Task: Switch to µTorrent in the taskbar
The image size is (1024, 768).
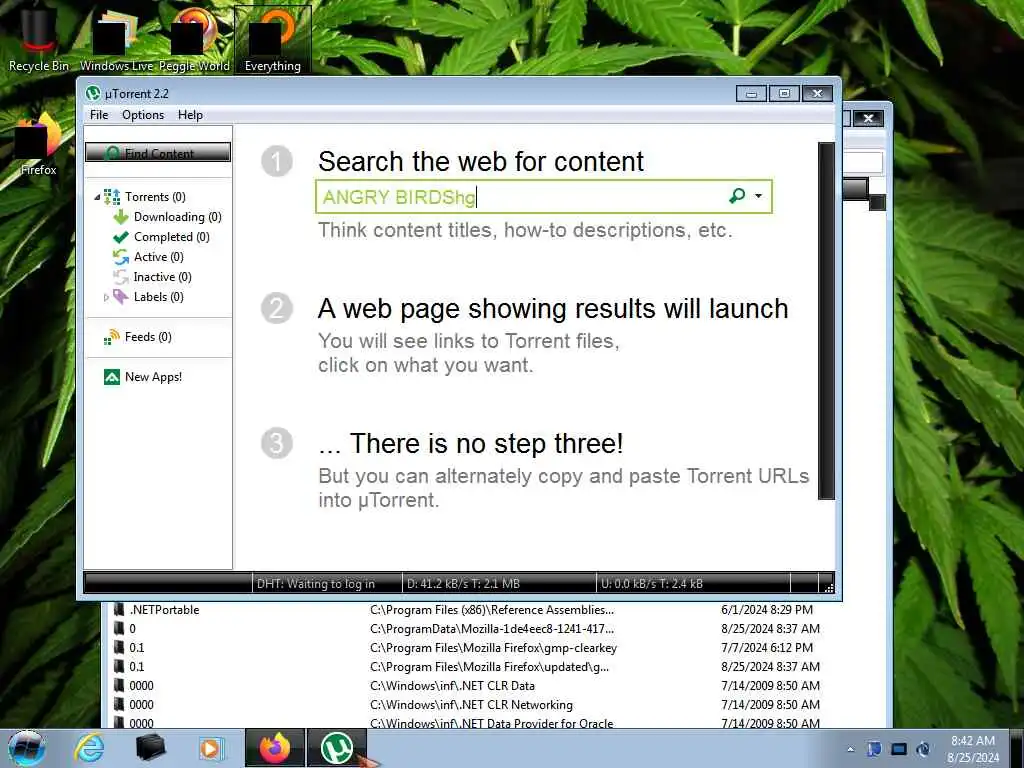Action: [x=336, y=748]
